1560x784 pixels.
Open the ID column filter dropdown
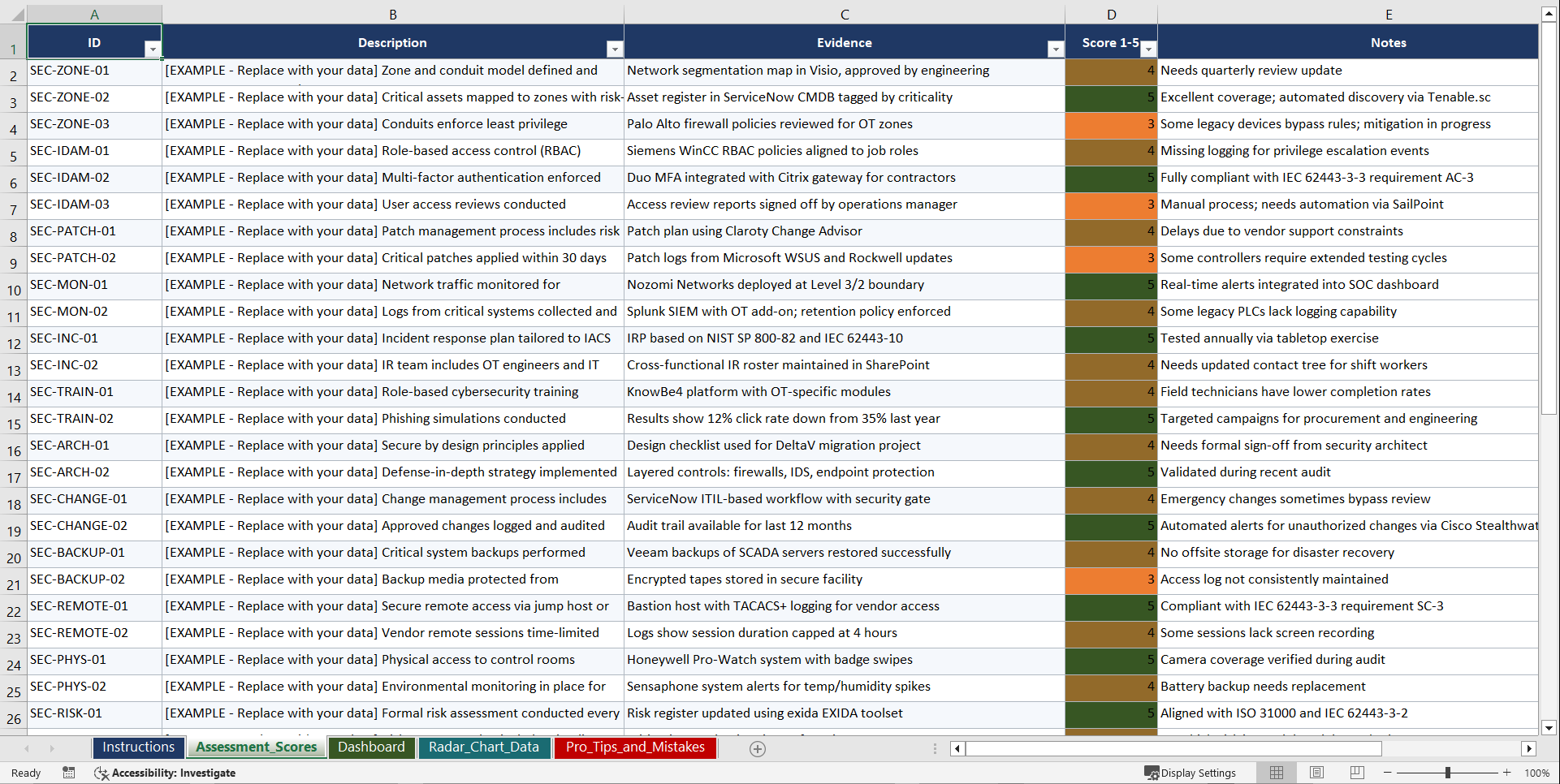(x=153, y=50)
